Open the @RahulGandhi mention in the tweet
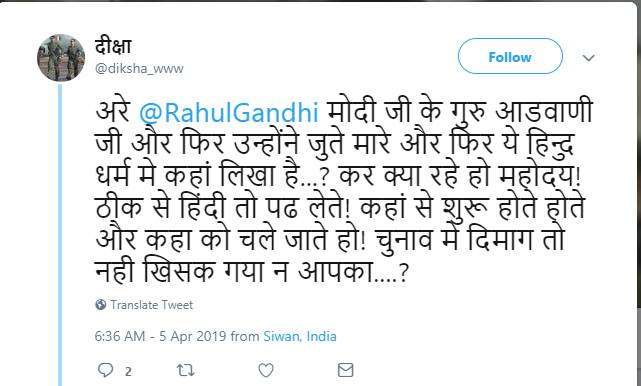641x386 pixels. (x=229, y=112)
